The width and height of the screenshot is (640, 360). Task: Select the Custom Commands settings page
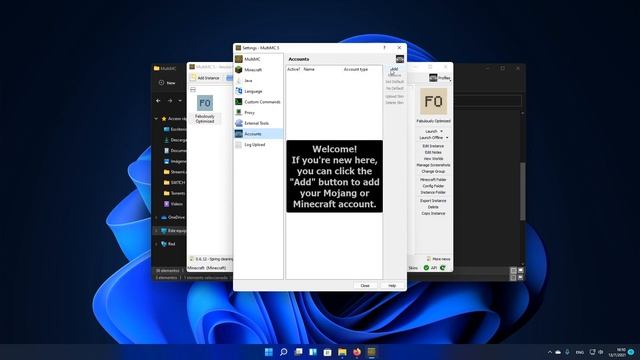coord(258,102)
